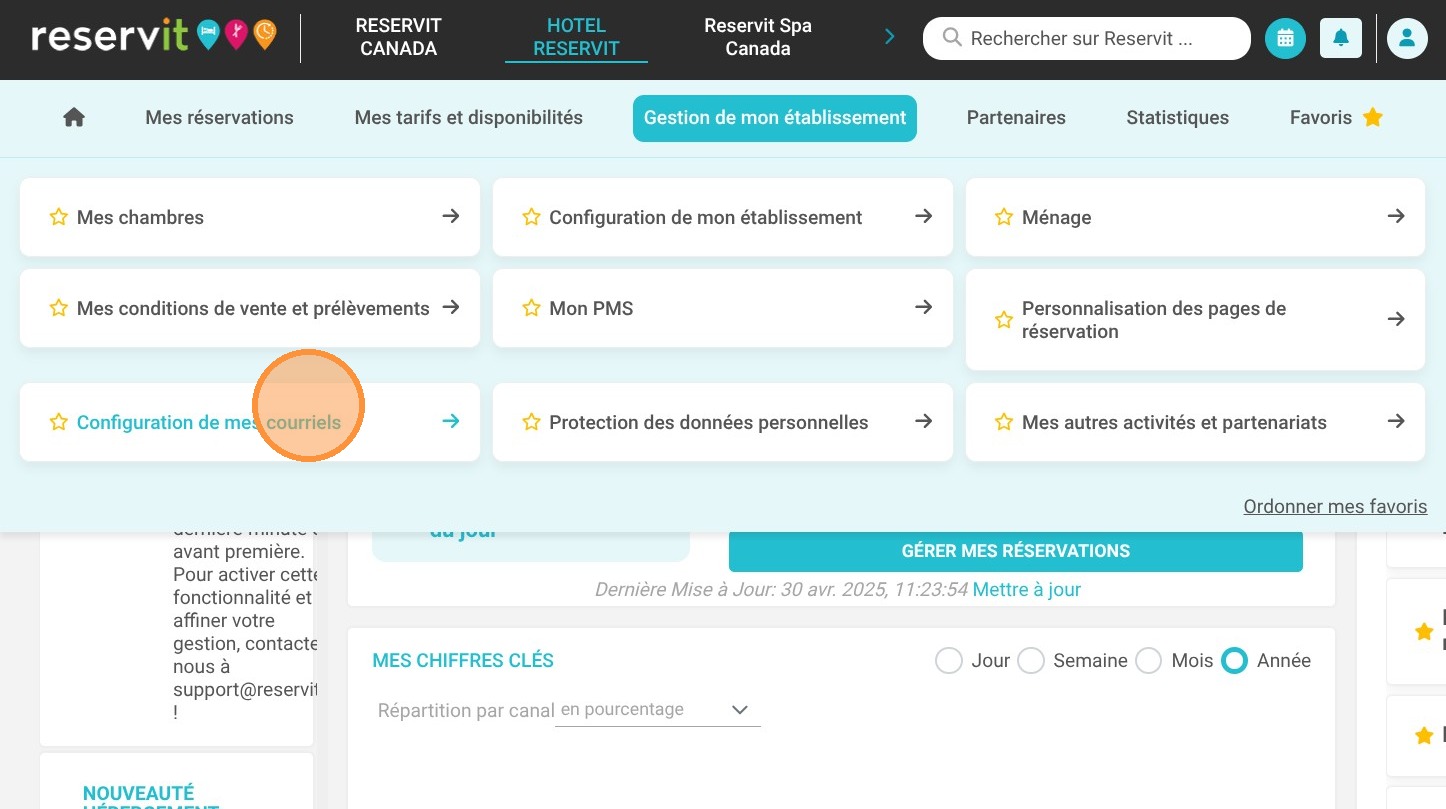Viewport: 1446px width, 809px height.
Task: Favorite Personnalisation des pages de réservation star
Action: (1004, 320)
